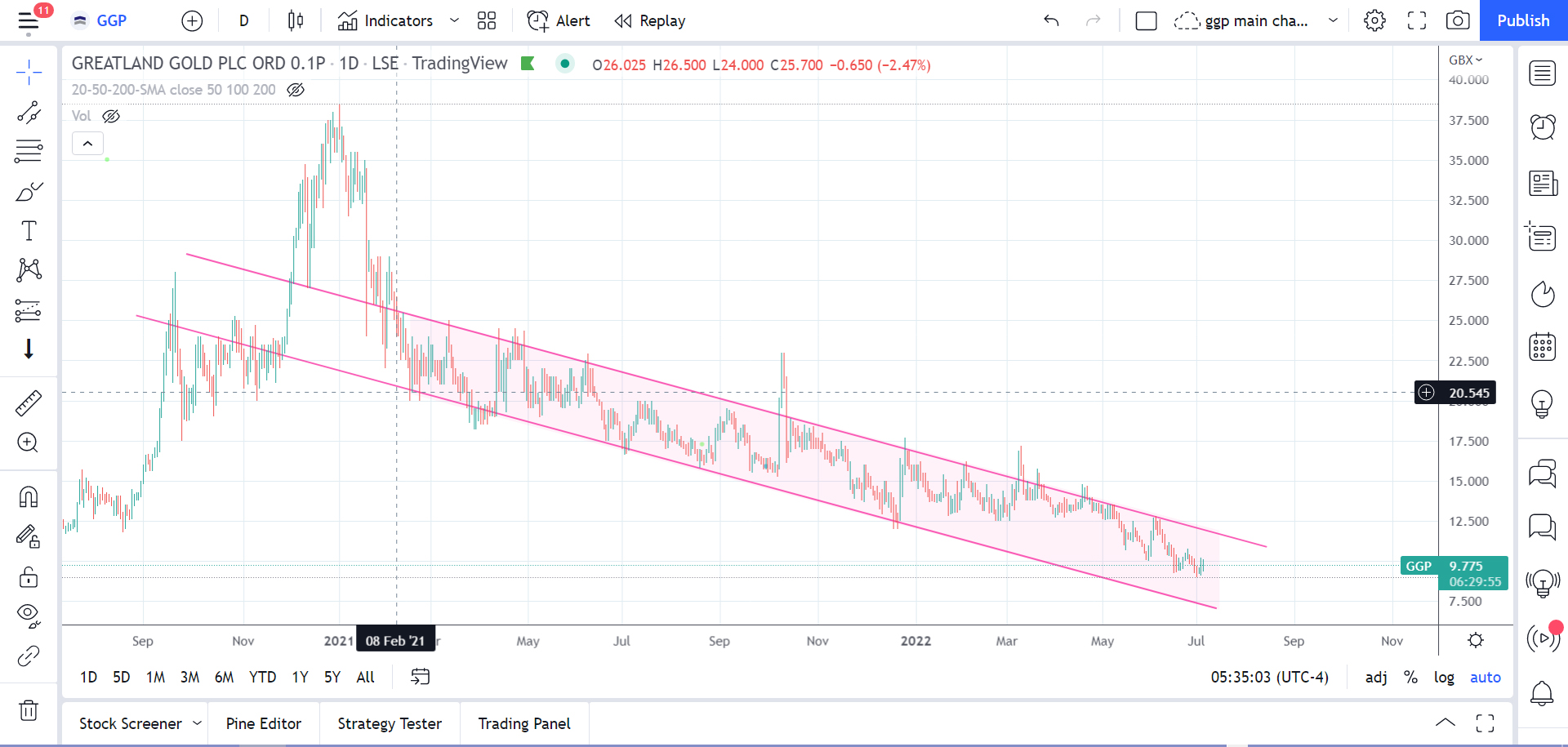The image size is (1568, 747).
Task: Toggle lock all drawing tools
Action: point(29,577)
